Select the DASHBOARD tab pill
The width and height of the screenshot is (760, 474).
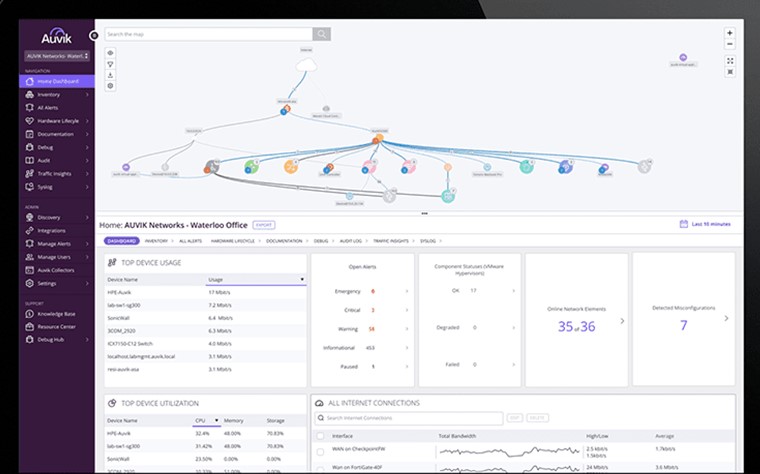tap(122, 241)
